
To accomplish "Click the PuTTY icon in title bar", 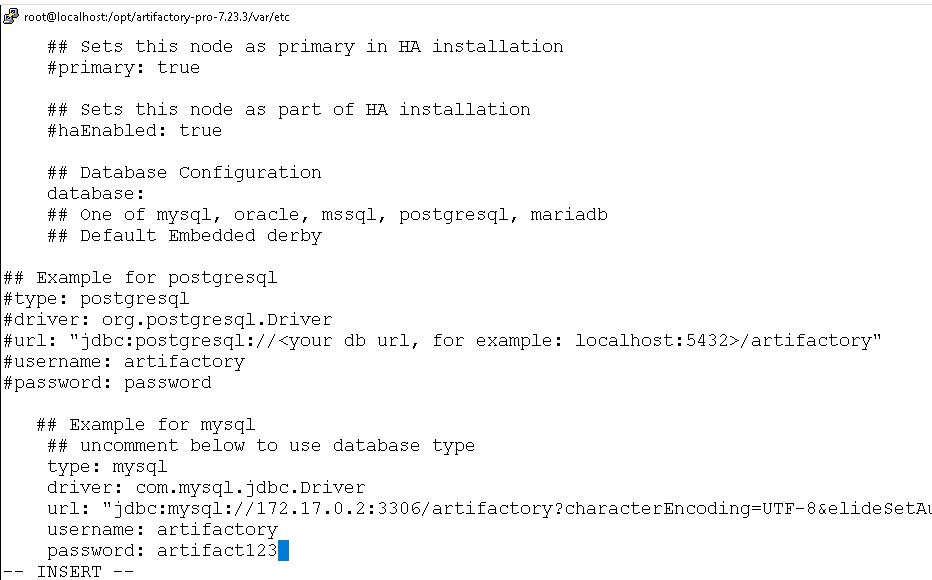I will 11,16.
